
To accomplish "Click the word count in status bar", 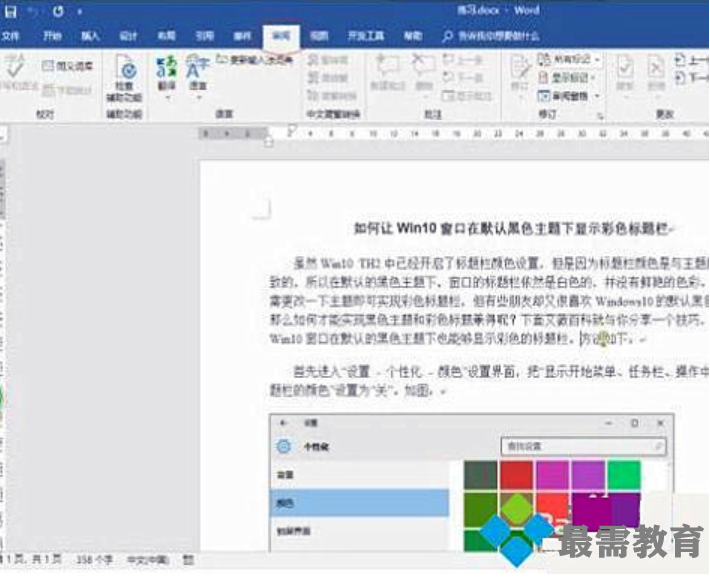I will [x=94, y=560].
